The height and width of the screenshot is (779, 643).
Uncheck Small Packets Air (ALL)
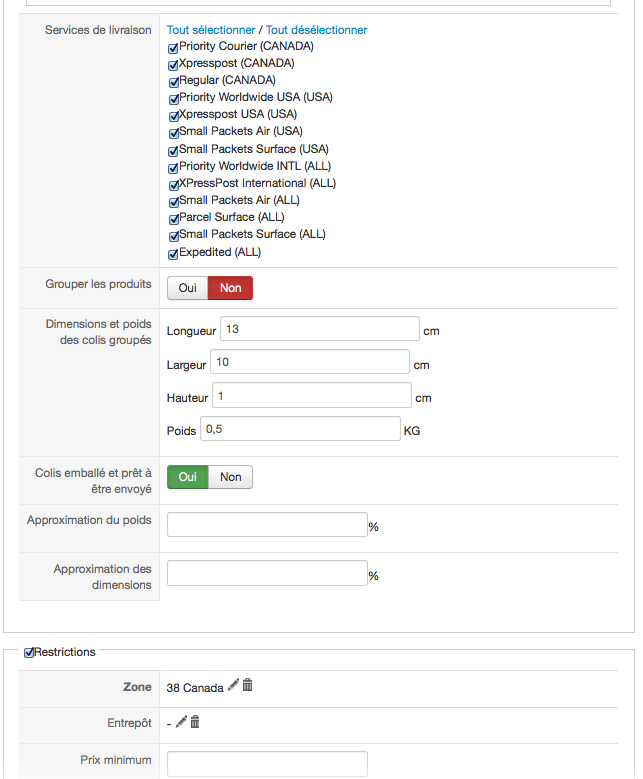(173, 202)
